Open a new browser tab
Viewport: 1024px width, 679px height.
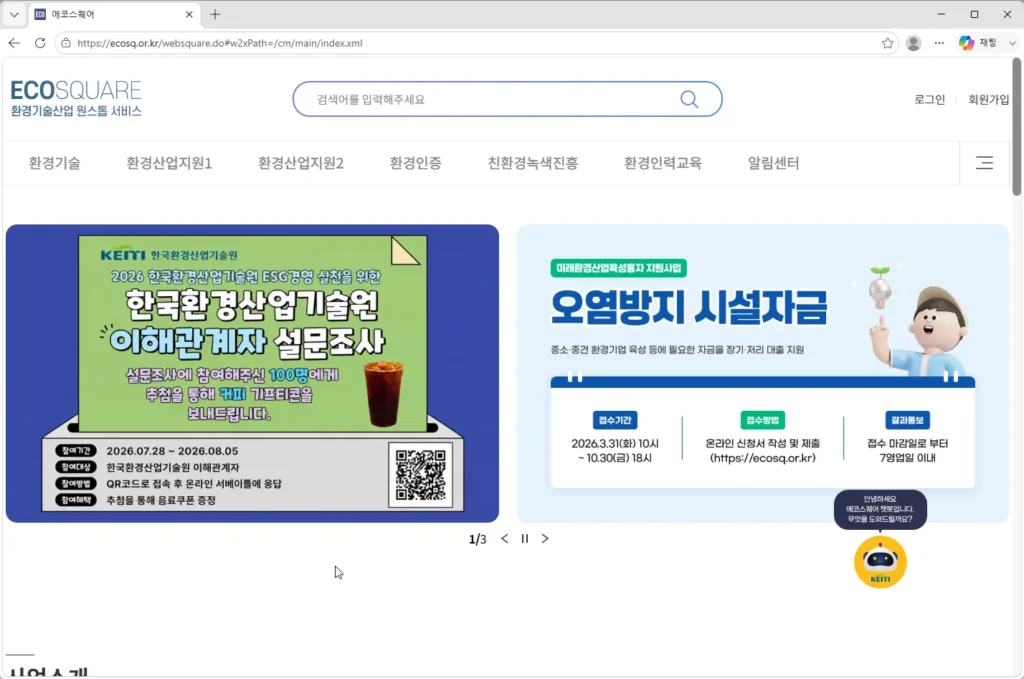point(215,14)
